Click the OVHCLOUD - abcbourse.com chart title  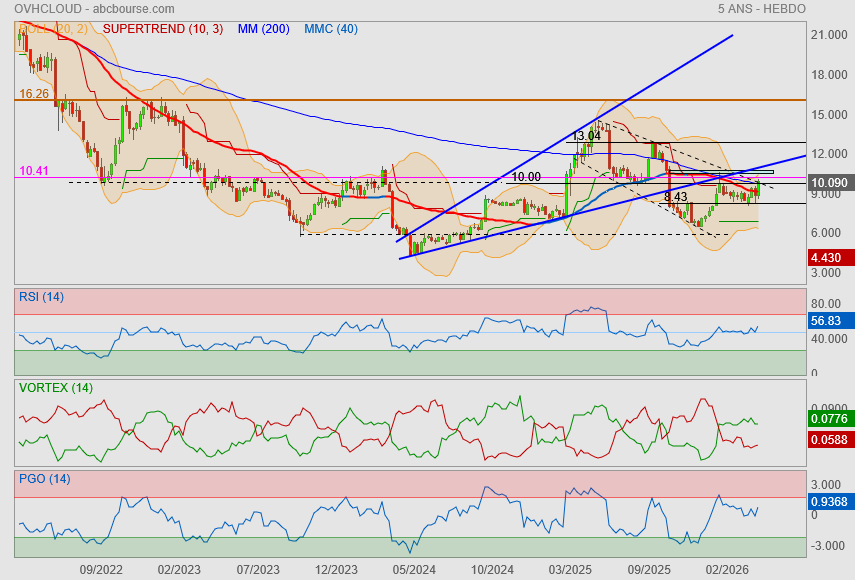click(94, 9)
